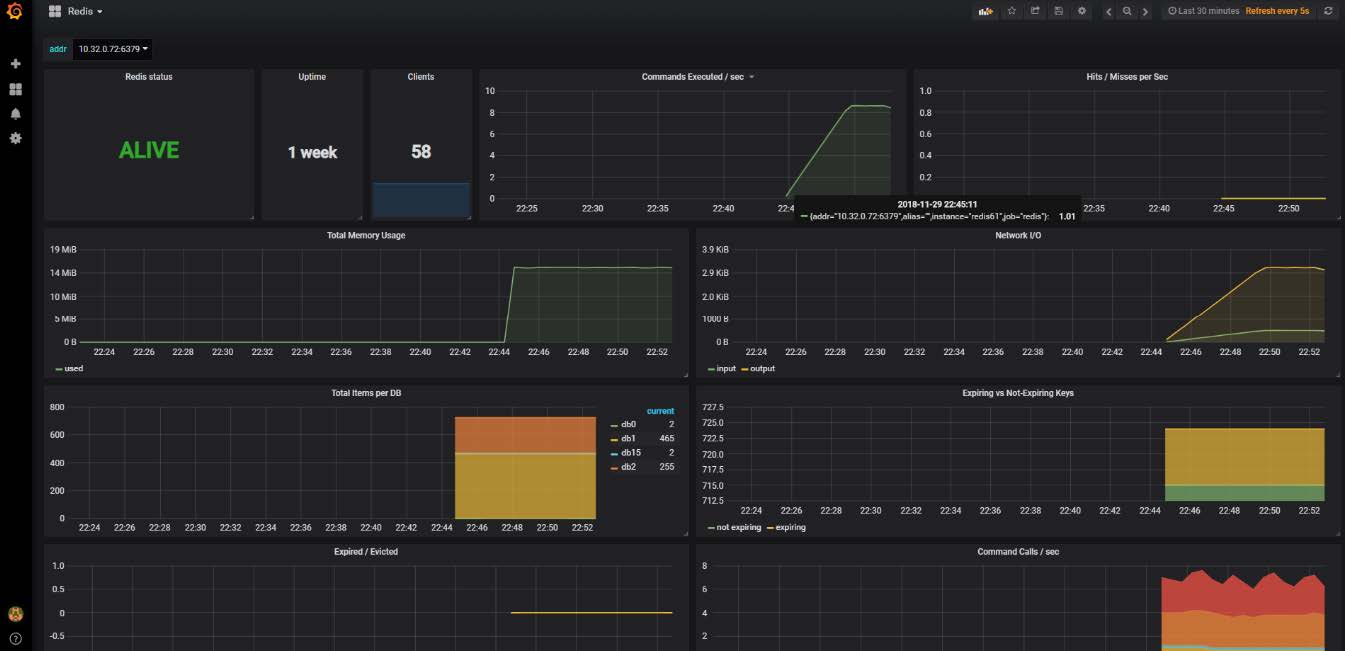Open the Network I/O panel title menu
1345x651 pixels.
point(1018,236)
